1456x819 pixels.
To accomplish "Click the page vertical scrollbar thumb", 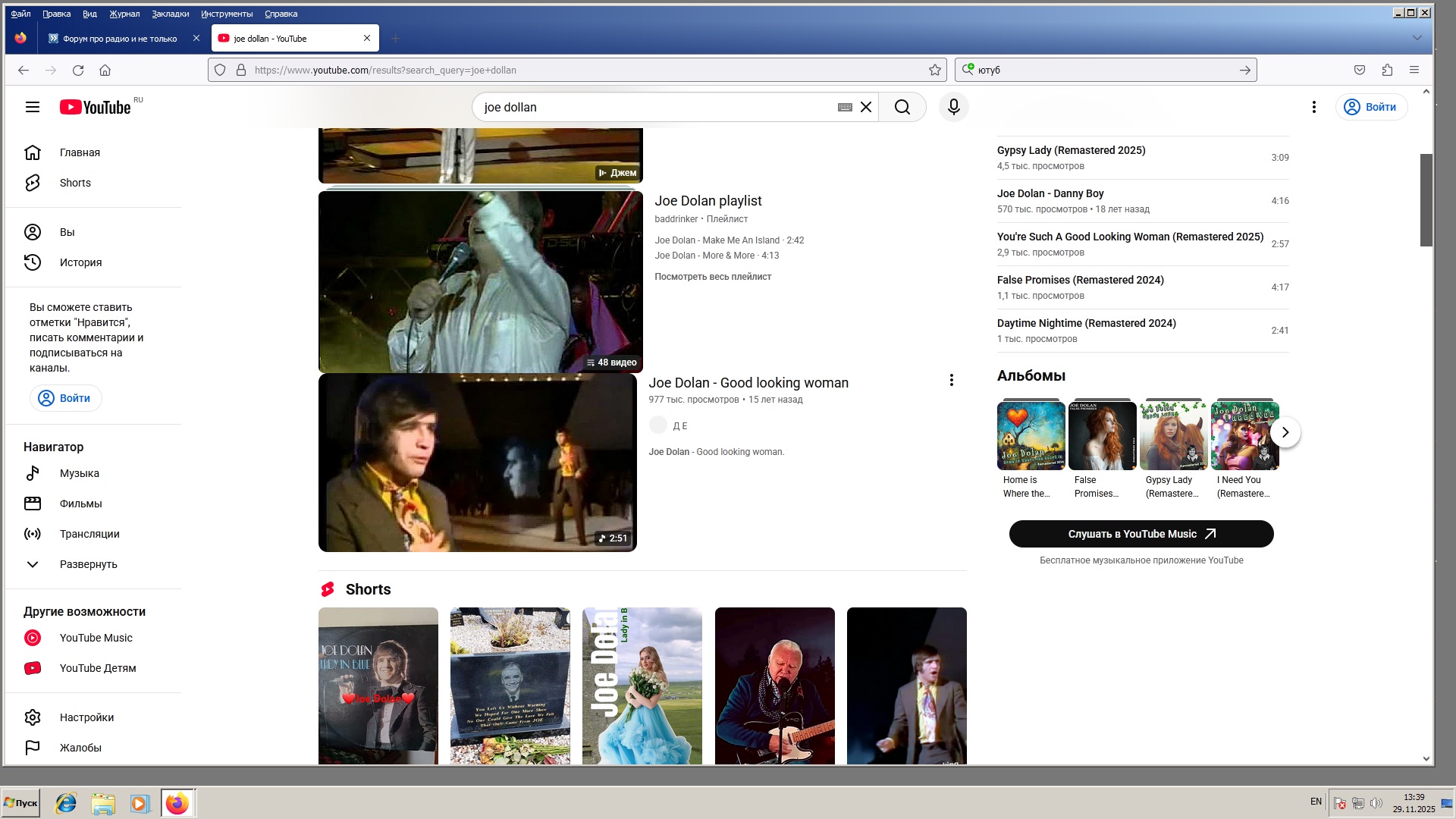I will pos(1426,199).
